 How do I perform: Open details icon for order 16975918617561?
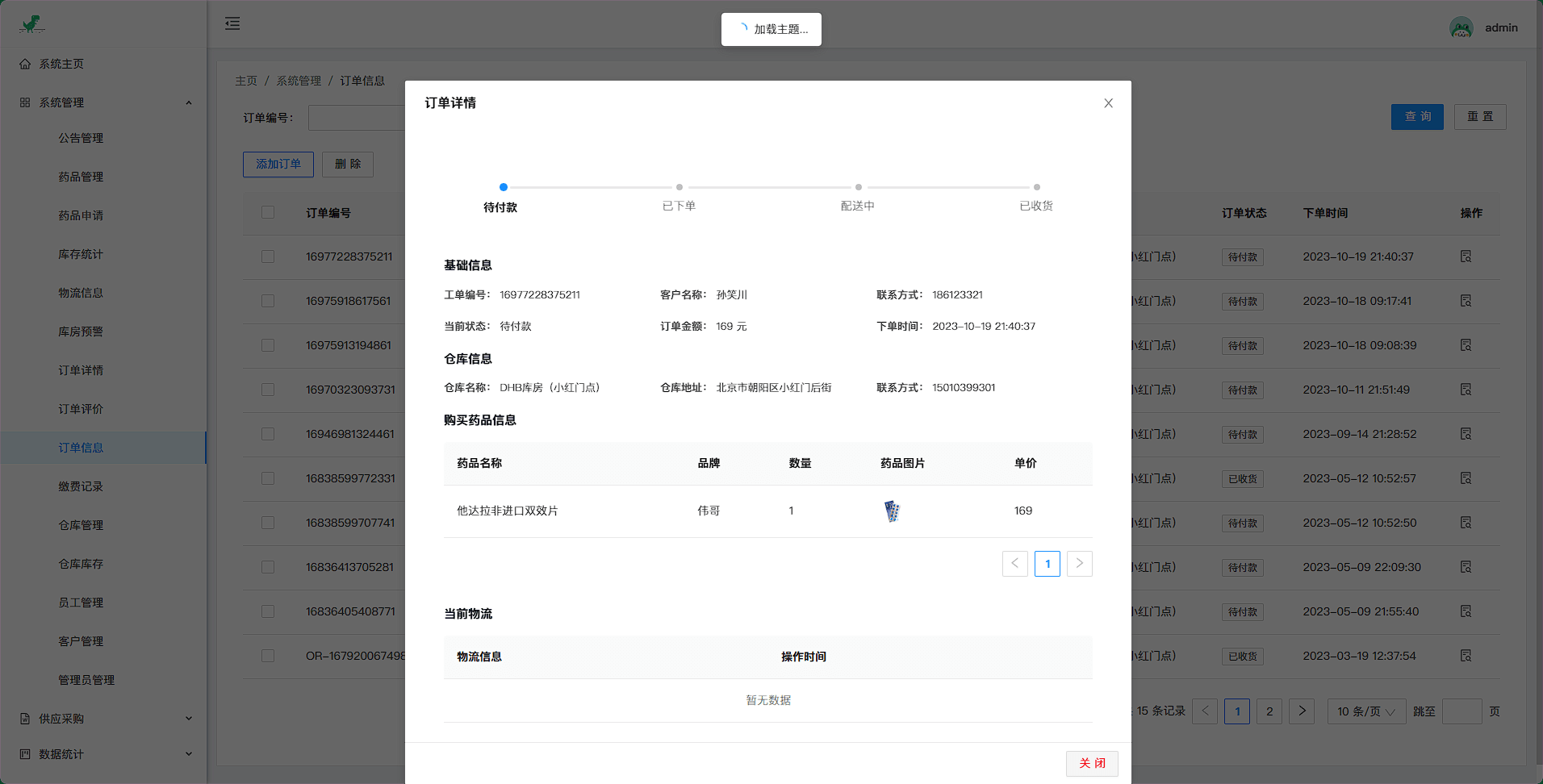point(1466,301)
